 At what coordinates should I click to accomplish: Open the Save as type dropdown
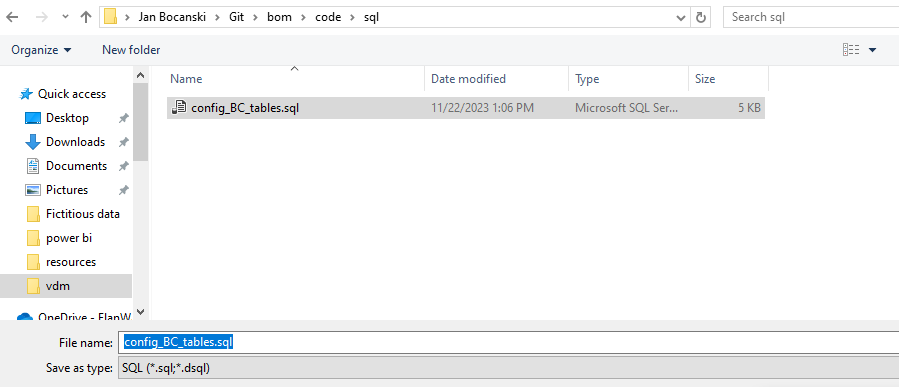(x=509, y=368)
